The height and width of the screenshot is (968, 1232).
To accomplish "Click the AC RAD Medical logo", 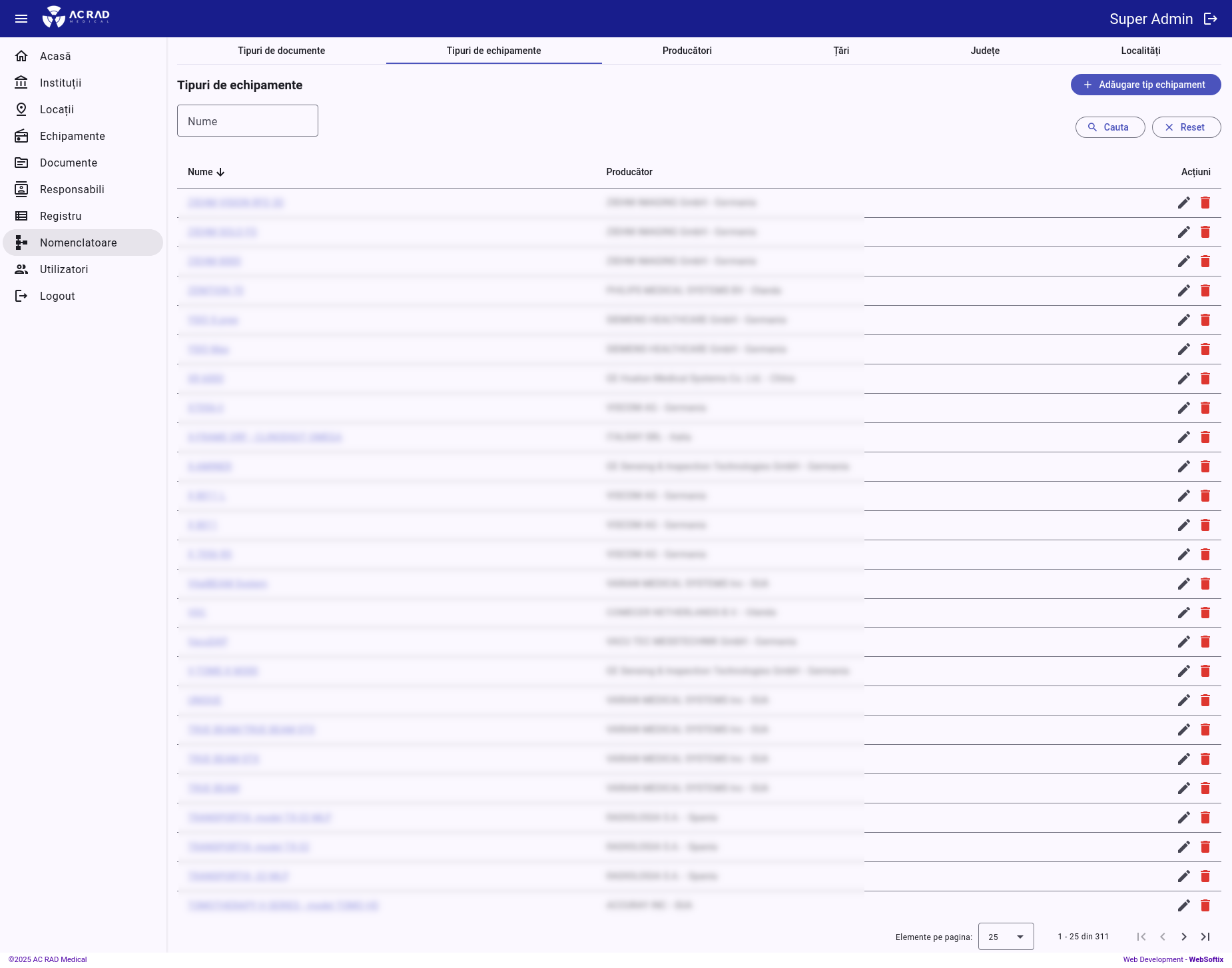I will click(76, 17).
